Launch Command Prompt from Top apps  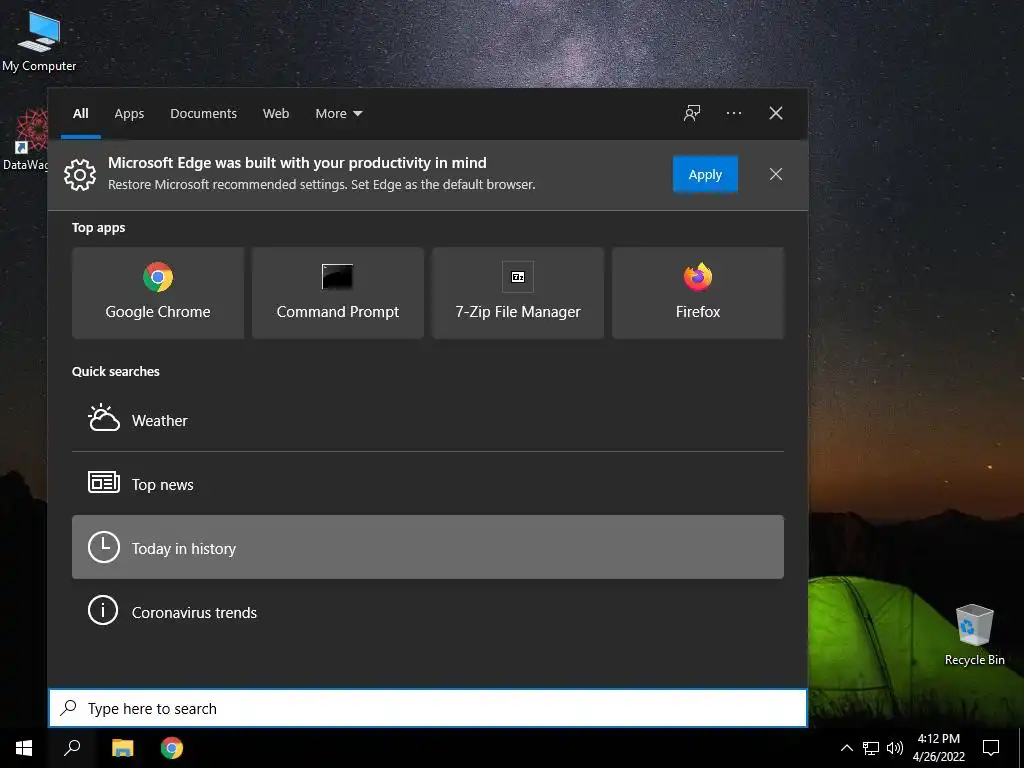coord(338,293)
